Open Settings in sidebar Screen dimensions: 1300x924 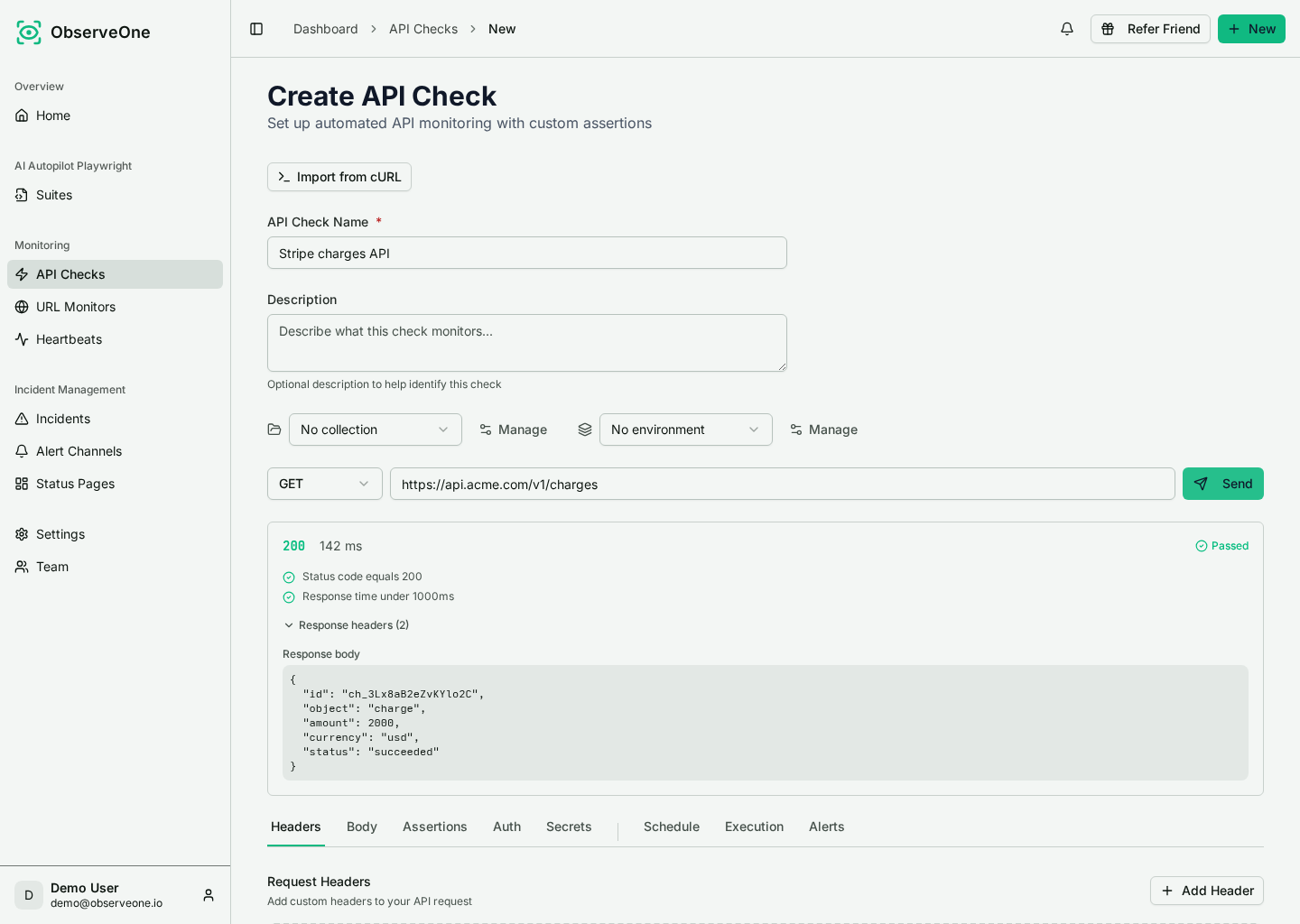(x=115, y=534)
